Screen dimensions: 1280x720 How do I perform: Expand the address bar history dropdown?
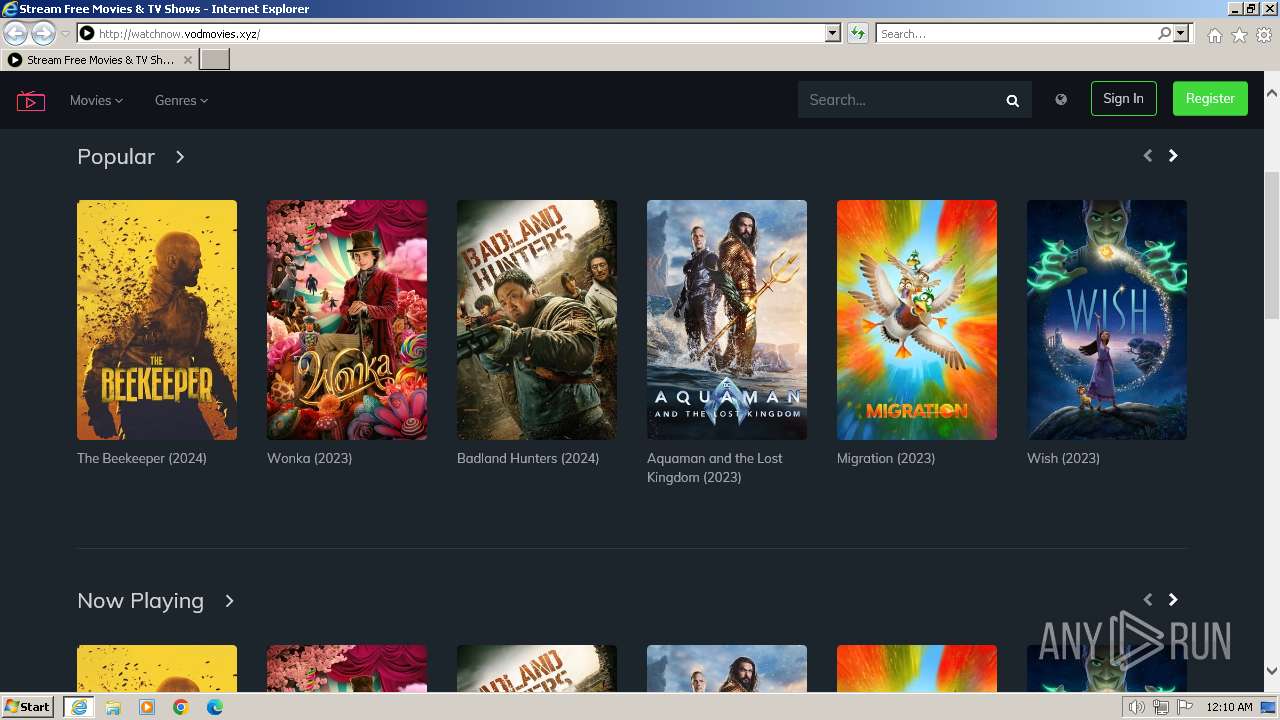click(833, 33)
